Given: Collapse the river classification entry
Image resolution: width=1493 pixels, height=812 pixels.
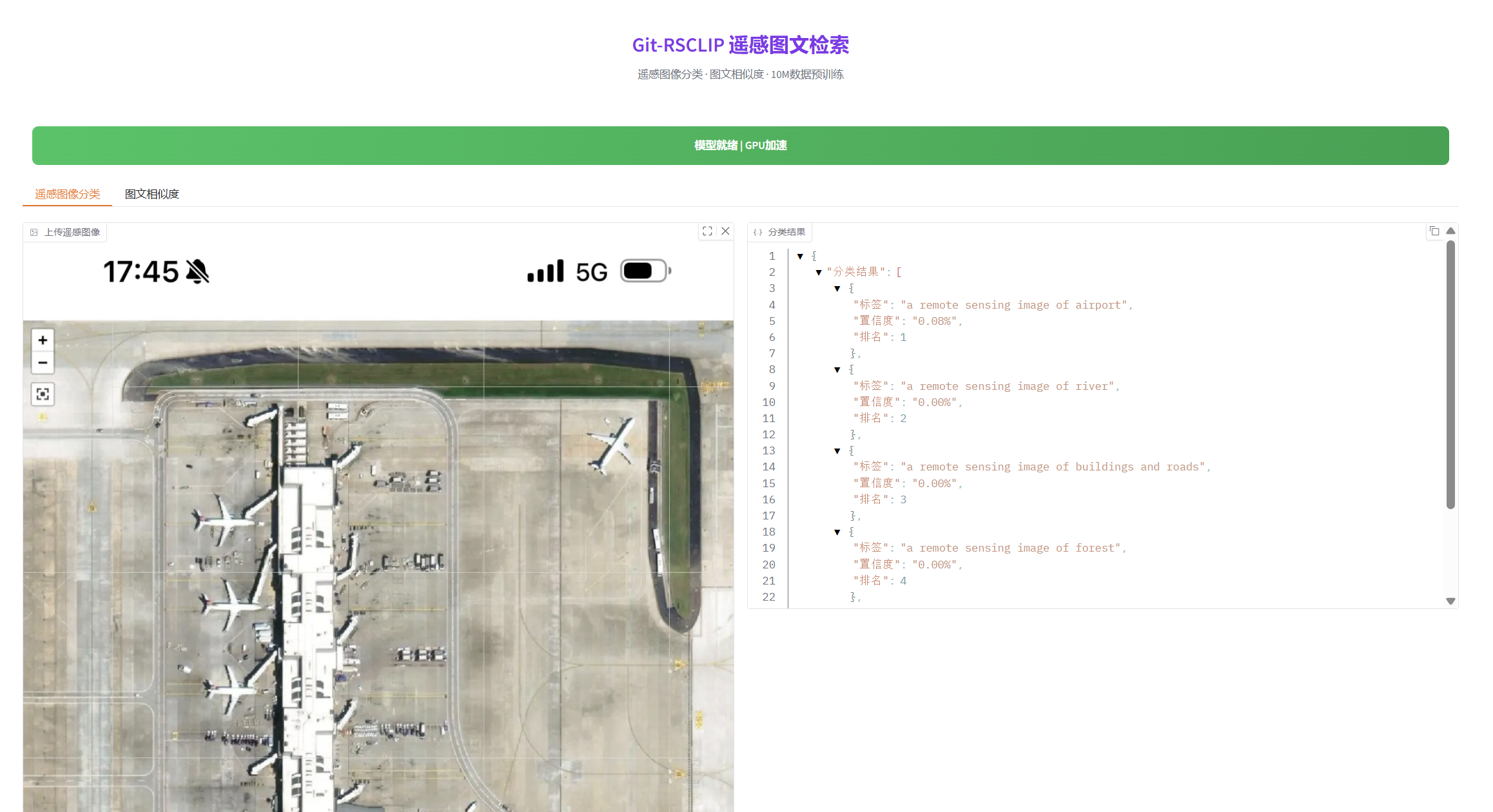Looking at the screenshot, I should click(837, 369).
